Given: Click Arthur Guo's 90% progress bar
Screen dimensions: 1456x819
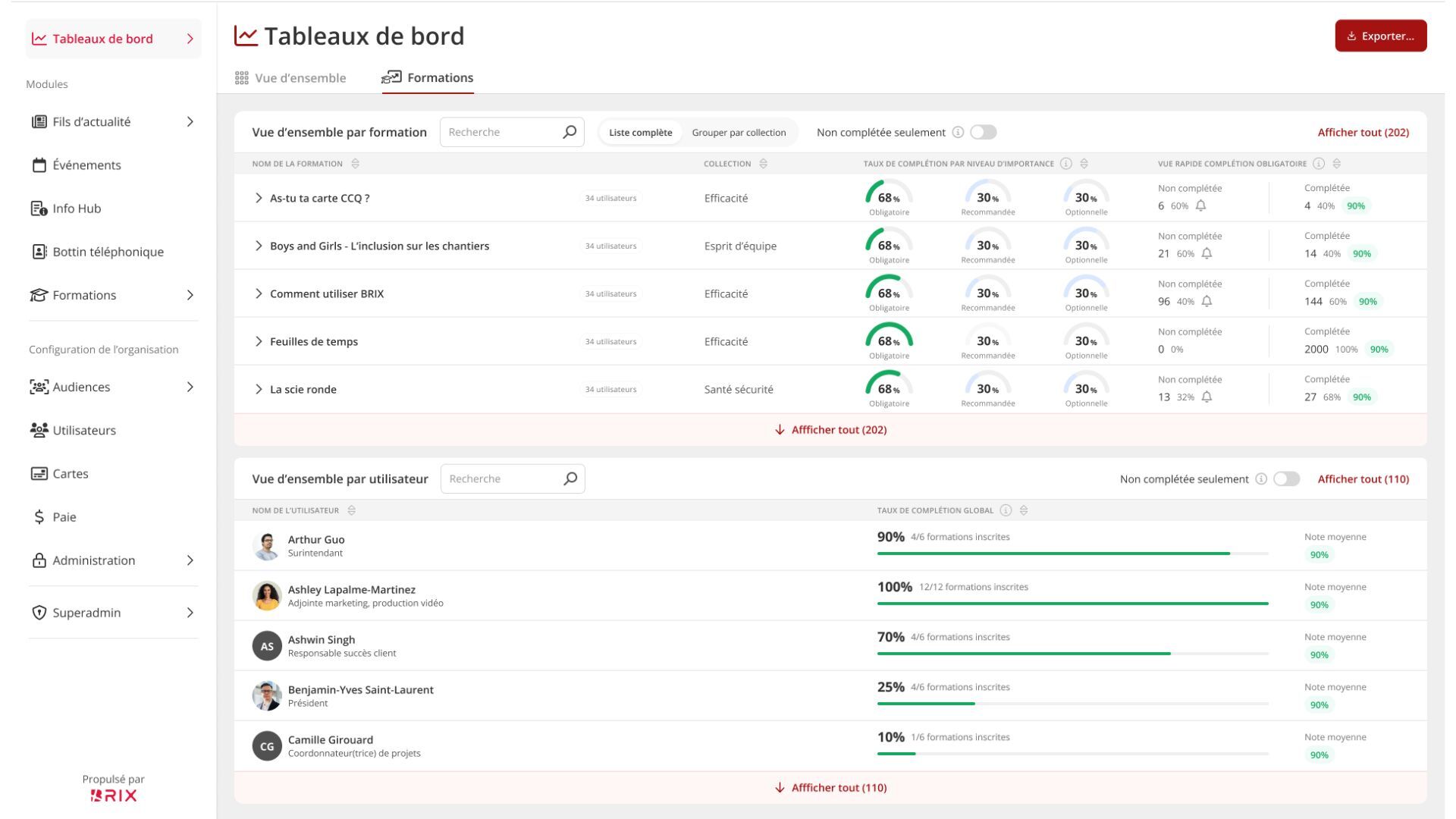Looking at the screenshot, I should point(1073,554).
